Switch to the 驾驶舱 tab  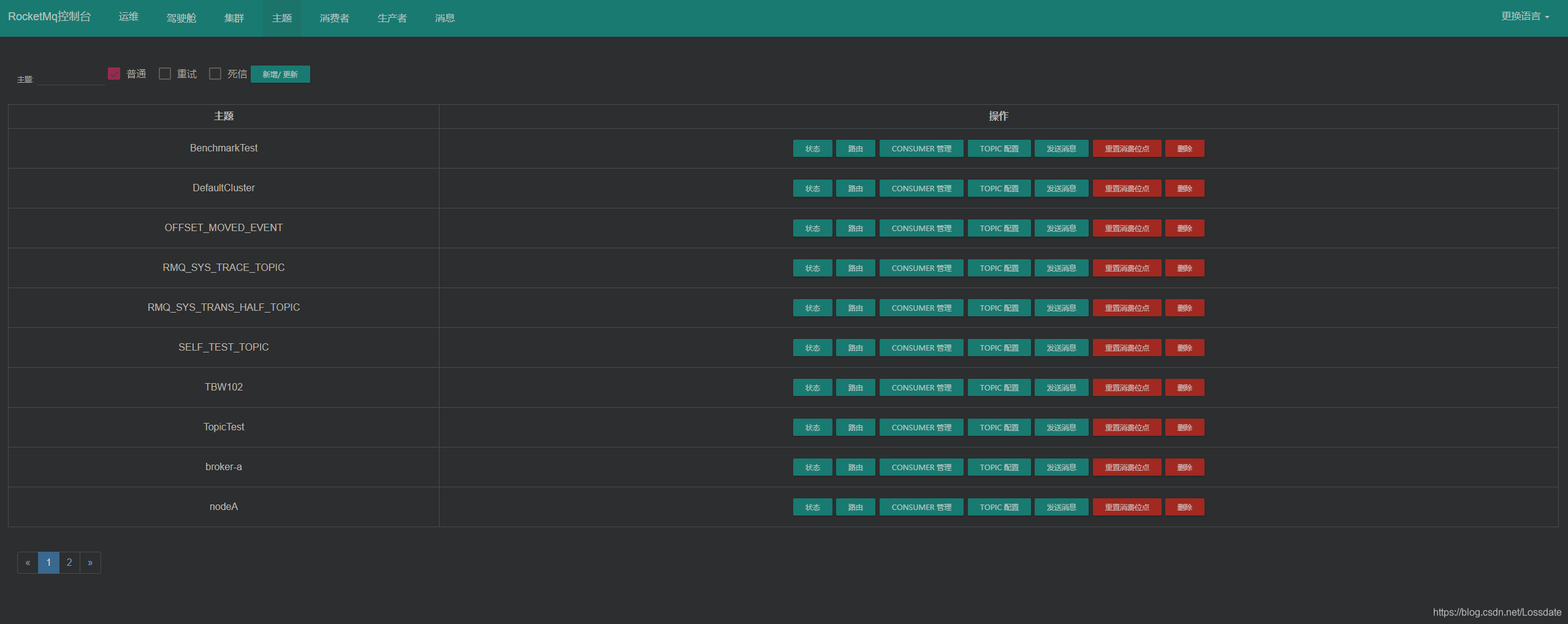181,18
